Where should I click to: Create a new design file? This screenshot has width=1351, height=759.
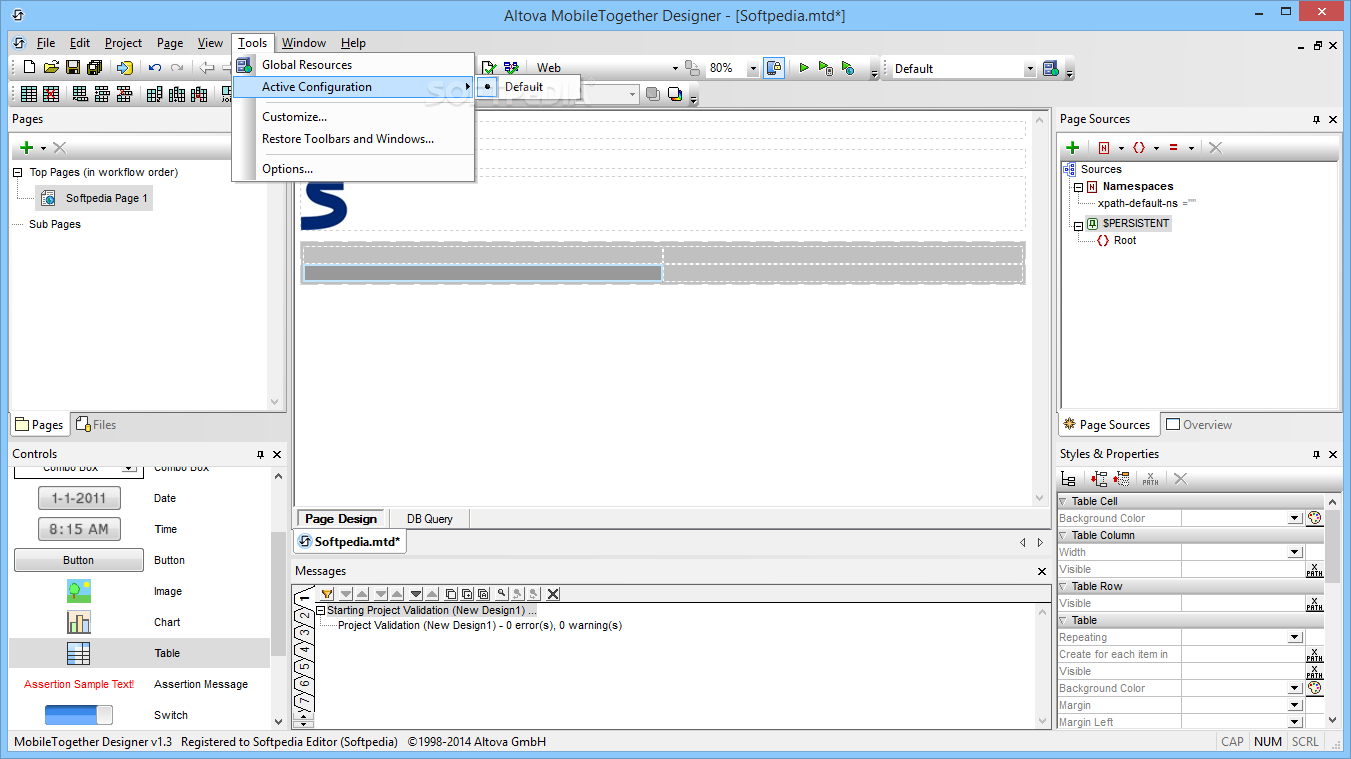pos(29,68)
